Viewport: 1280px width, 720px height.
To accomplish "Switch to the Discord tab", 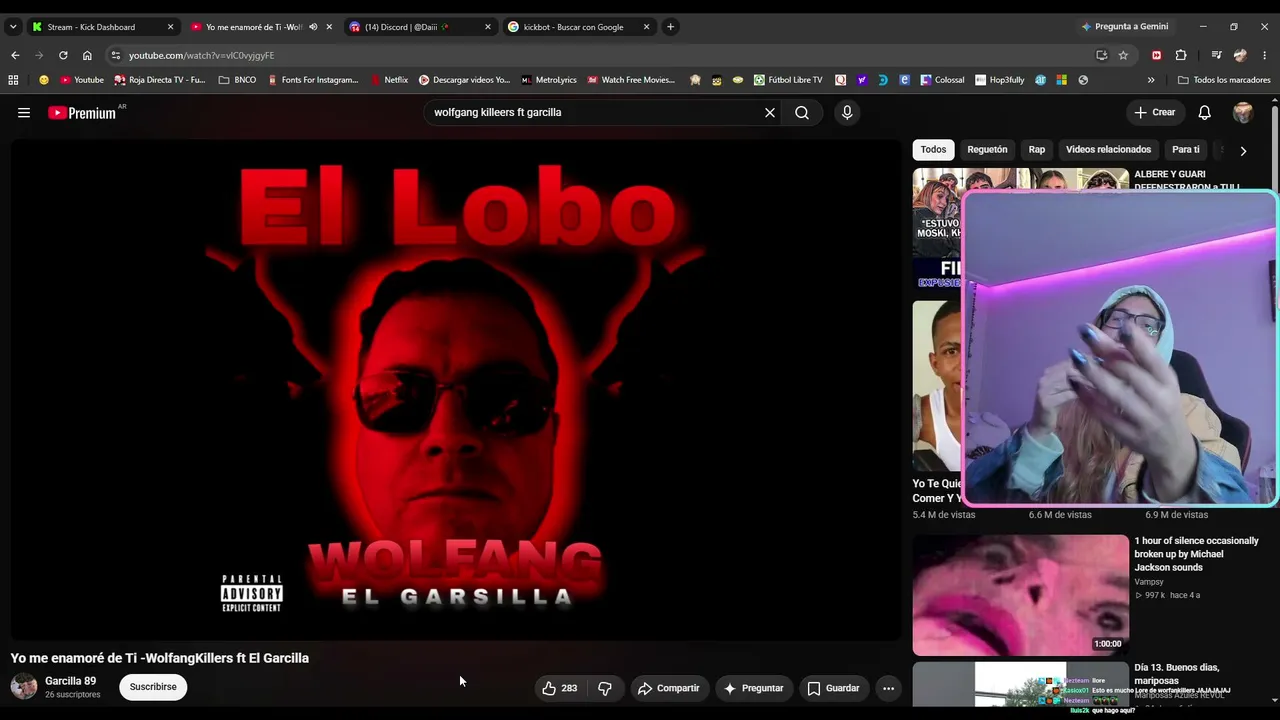I will pyautogui.click(x=420, y=27).
